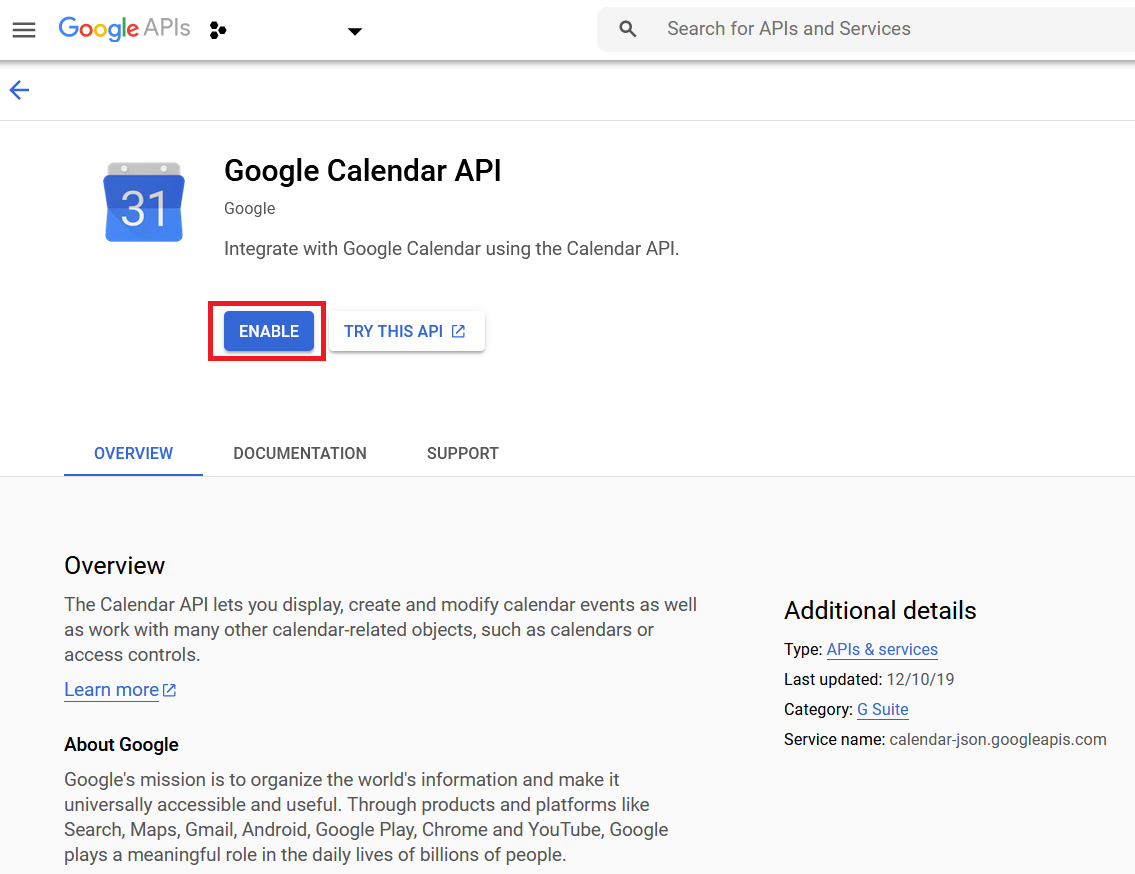Click the About Google heading

pyautogui.click(x=121, y=744)
